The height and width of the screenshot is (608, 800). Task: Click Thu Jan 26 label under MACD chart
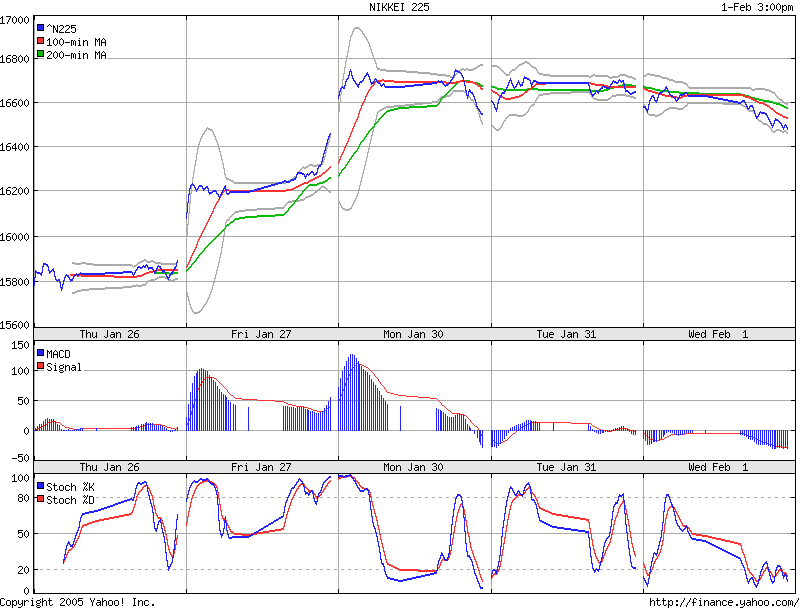coord(109,467)
